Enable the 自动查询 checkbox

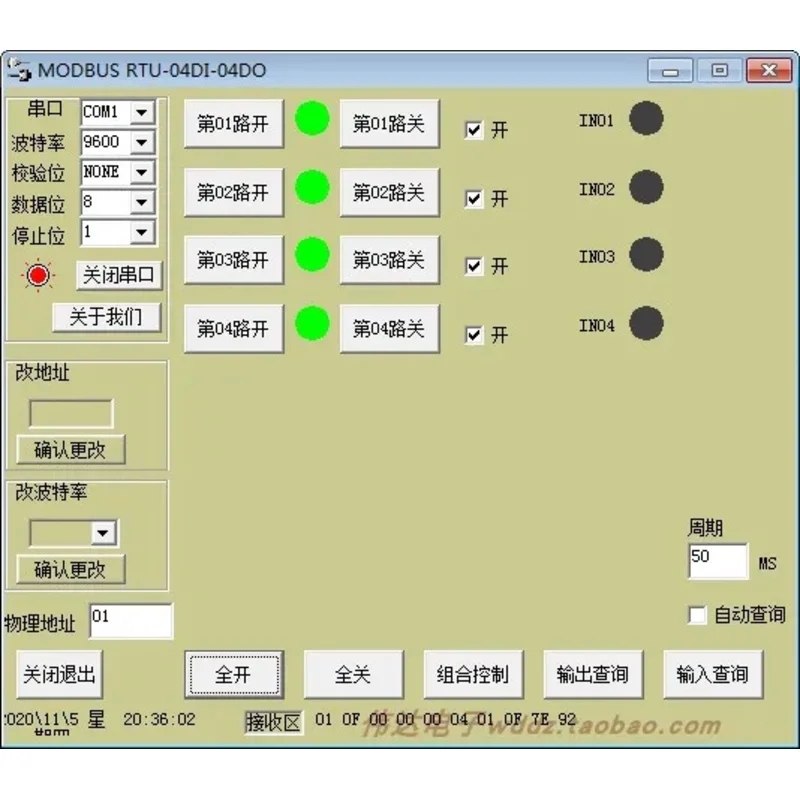[697, 615]
